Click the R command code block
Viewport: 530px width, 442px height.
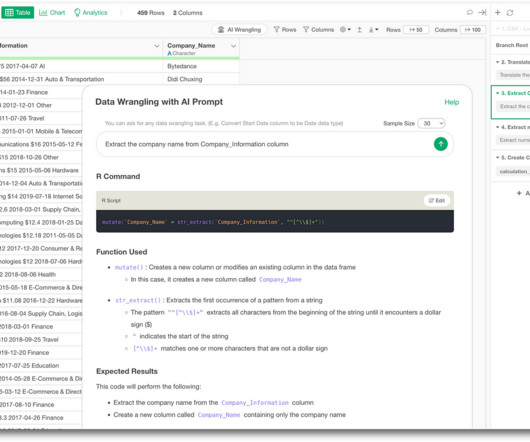(x=275, y=222)
